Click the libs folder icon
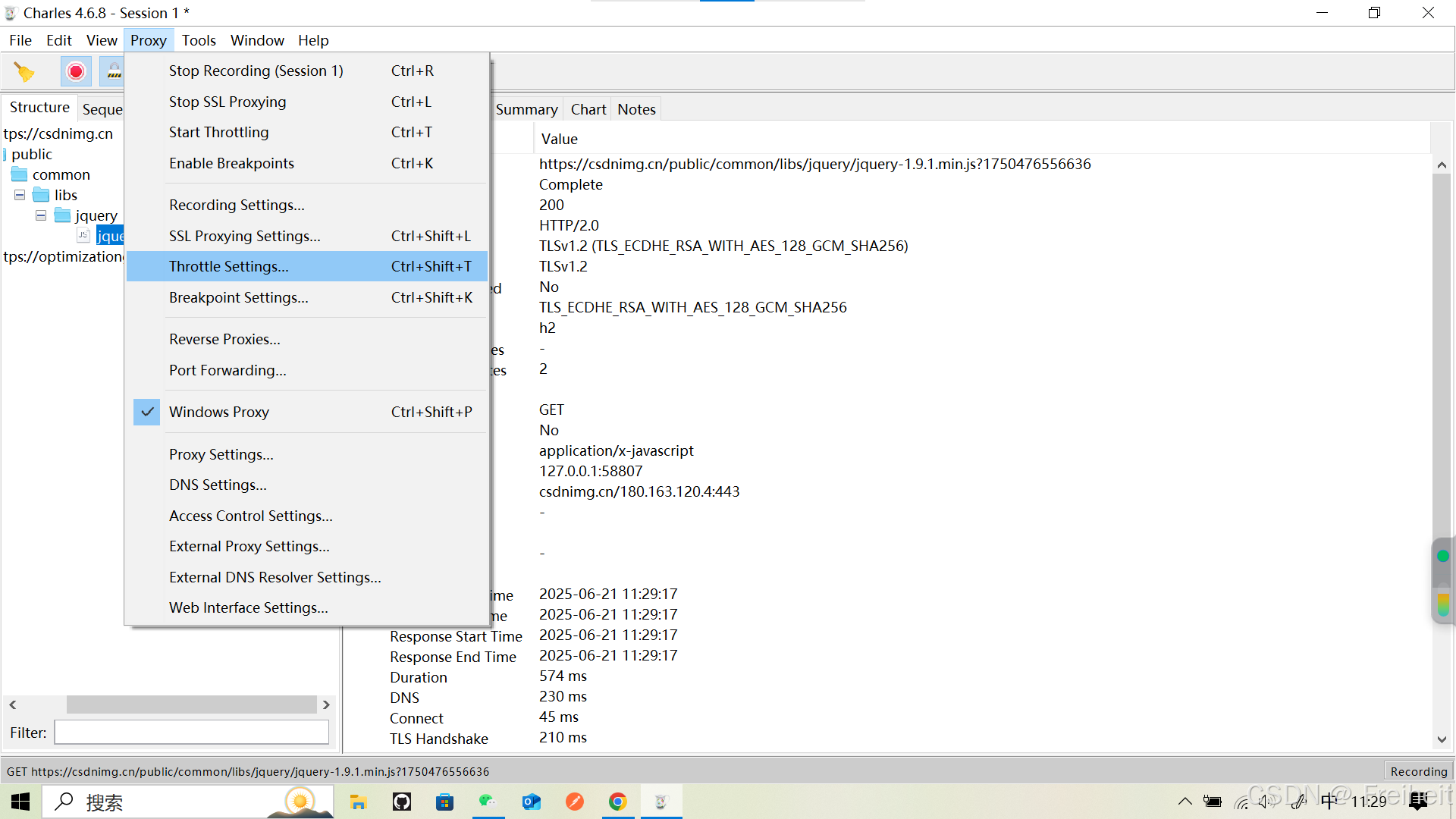Image resolution: width=1456 pixels, height=819 pixels. click(x=41, y=196)
